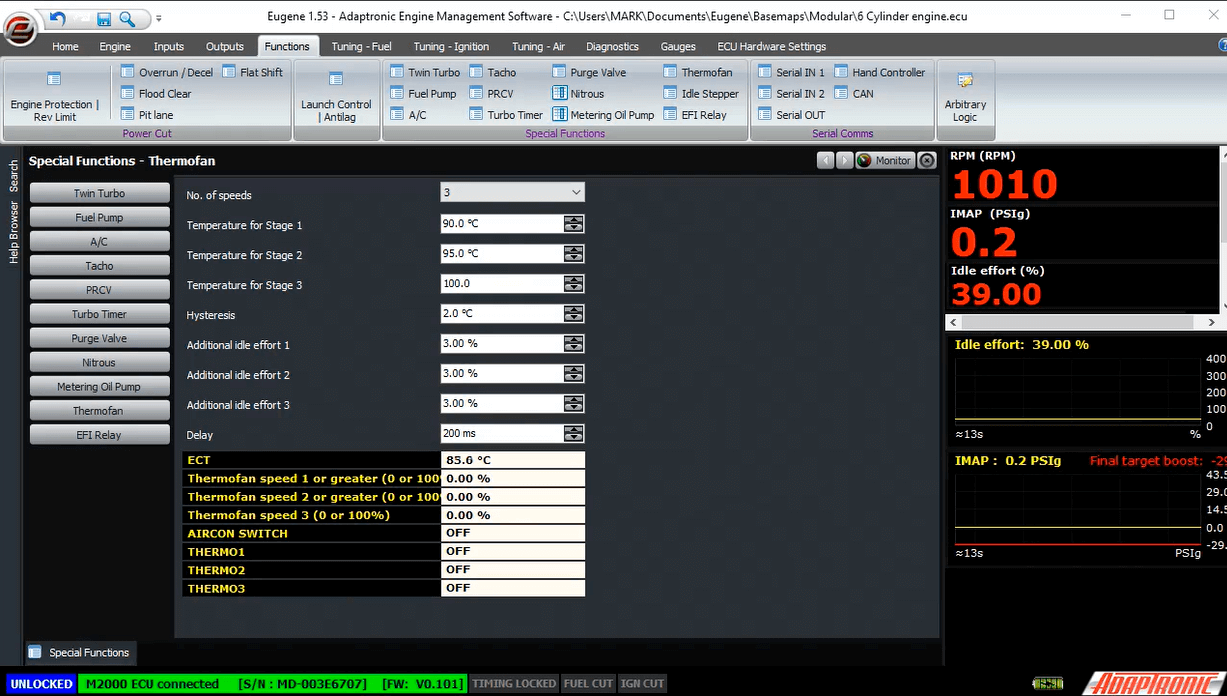Click the save disk icon
1227x696 pixels.
coord(102,18)
